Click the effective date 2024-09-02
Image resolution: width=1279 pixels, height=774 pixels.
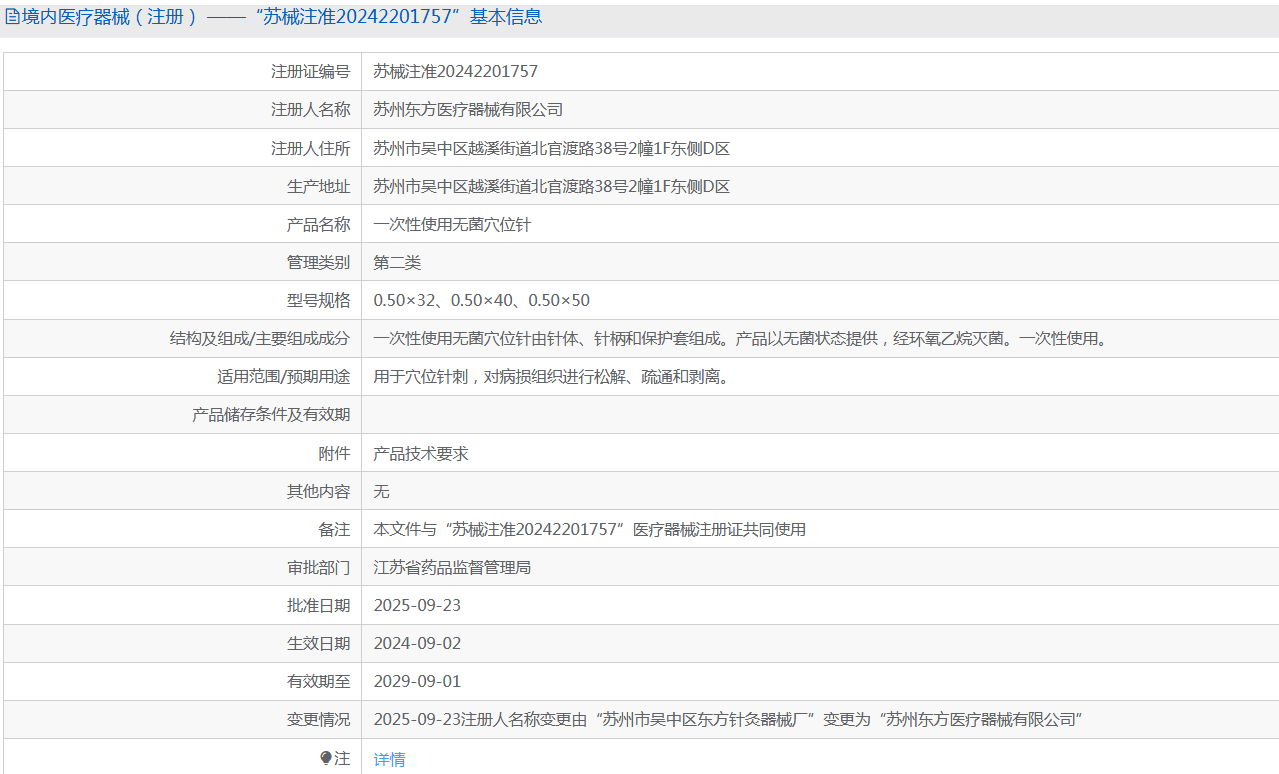pos(417,643)
